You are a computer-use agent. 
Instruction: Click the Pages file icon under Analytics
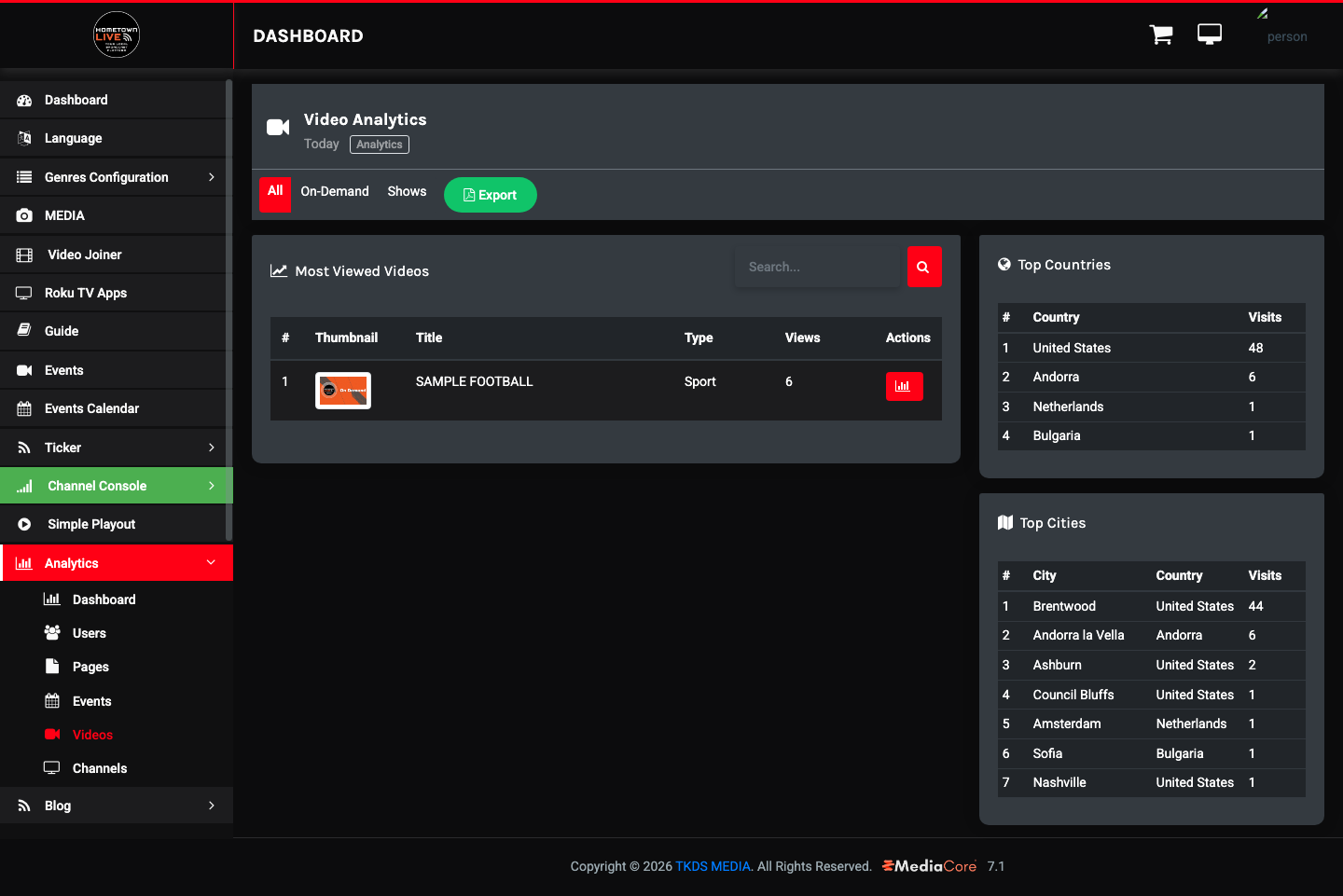coord(52,667)
